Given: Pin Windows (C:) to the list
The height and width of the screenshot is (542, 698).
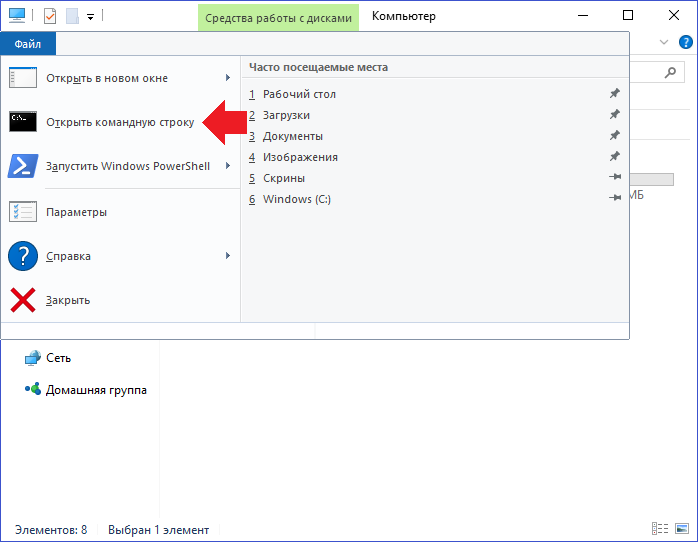Looking at the screenshot, I should click(615, 198).
